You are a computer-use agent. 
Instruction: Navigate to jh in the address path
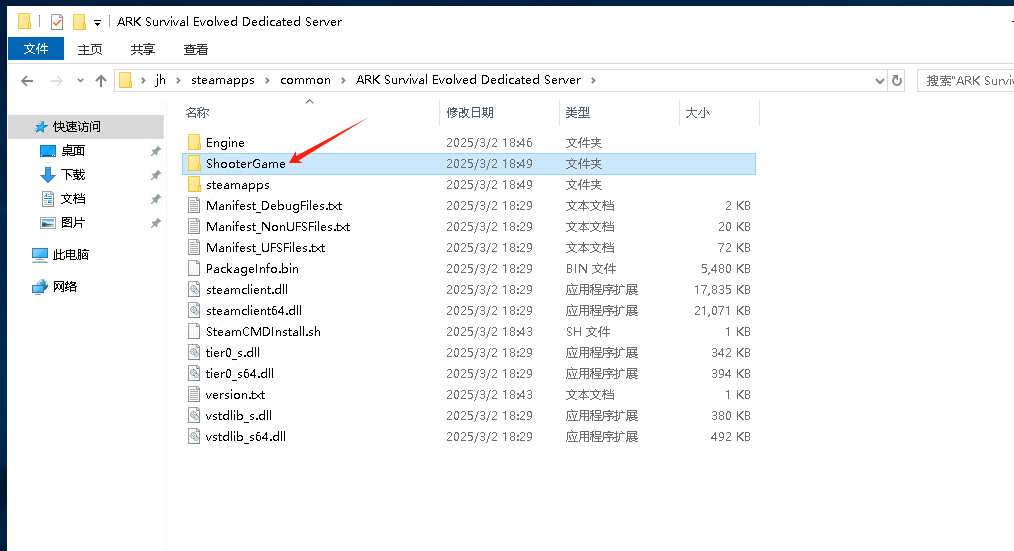click(x=160, y=80)
